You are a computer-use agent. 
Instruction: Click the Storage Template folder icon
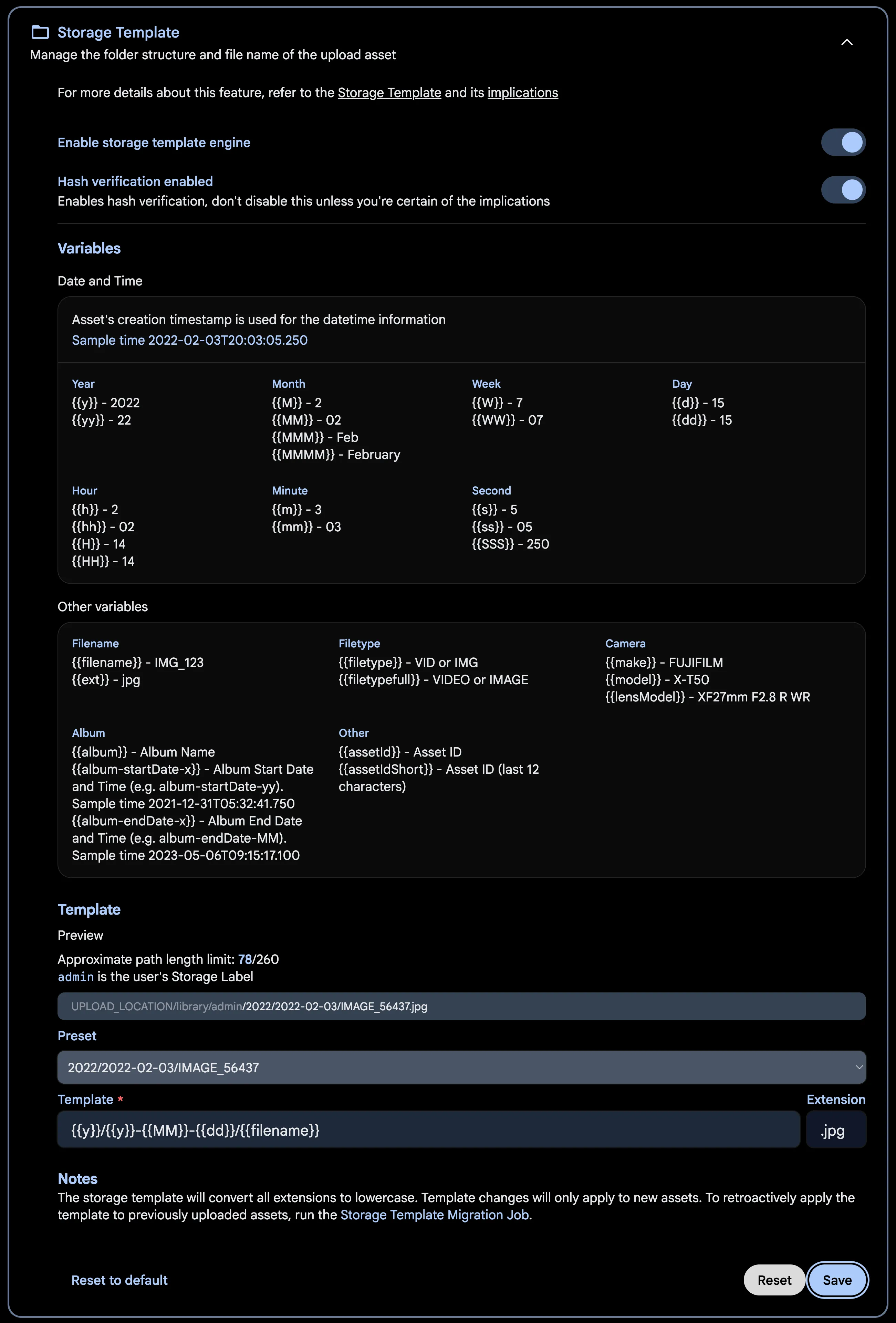point(40,32)
